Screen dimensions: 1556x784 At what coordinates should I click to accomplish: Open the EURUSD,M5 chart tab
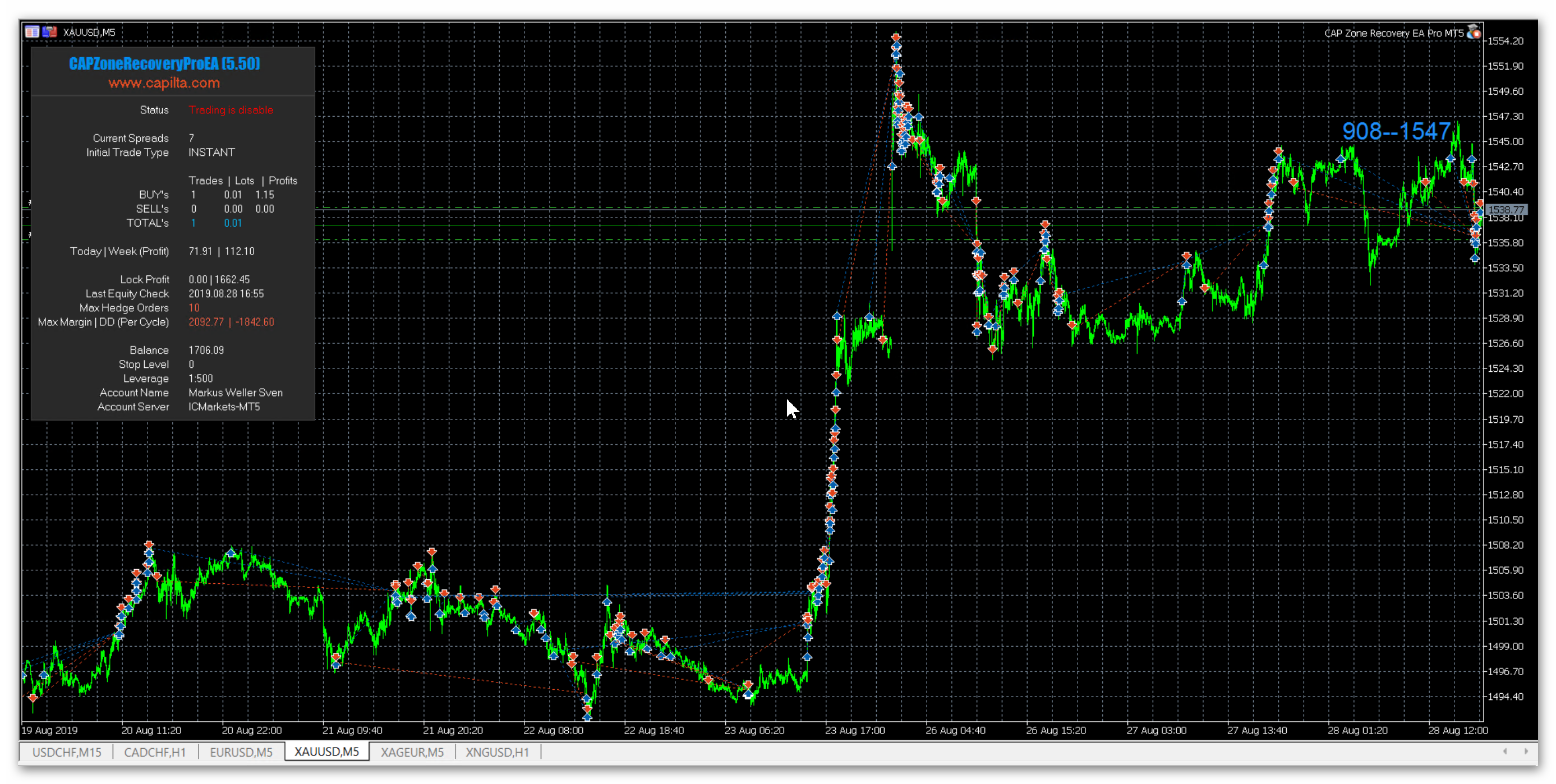click(241, 752)
